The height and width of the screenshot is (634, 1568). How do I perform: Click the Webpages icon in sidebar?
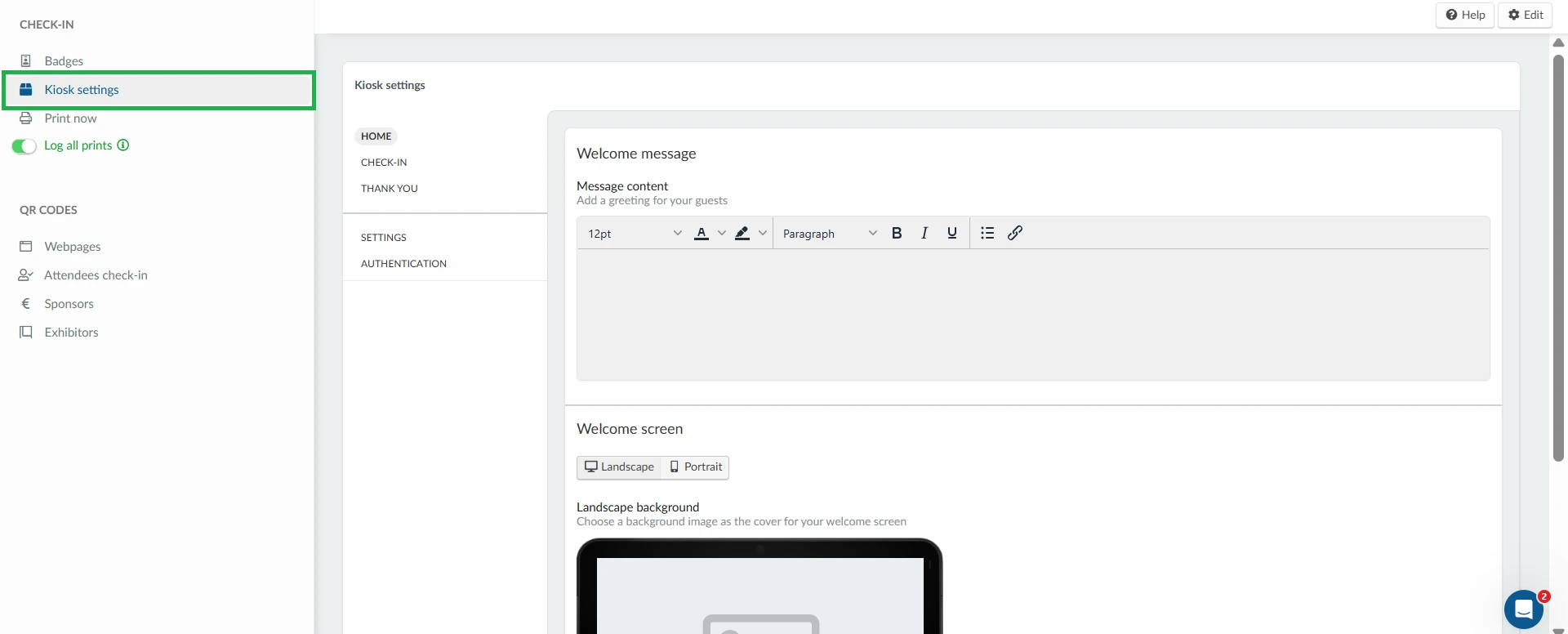coord(25,246)
